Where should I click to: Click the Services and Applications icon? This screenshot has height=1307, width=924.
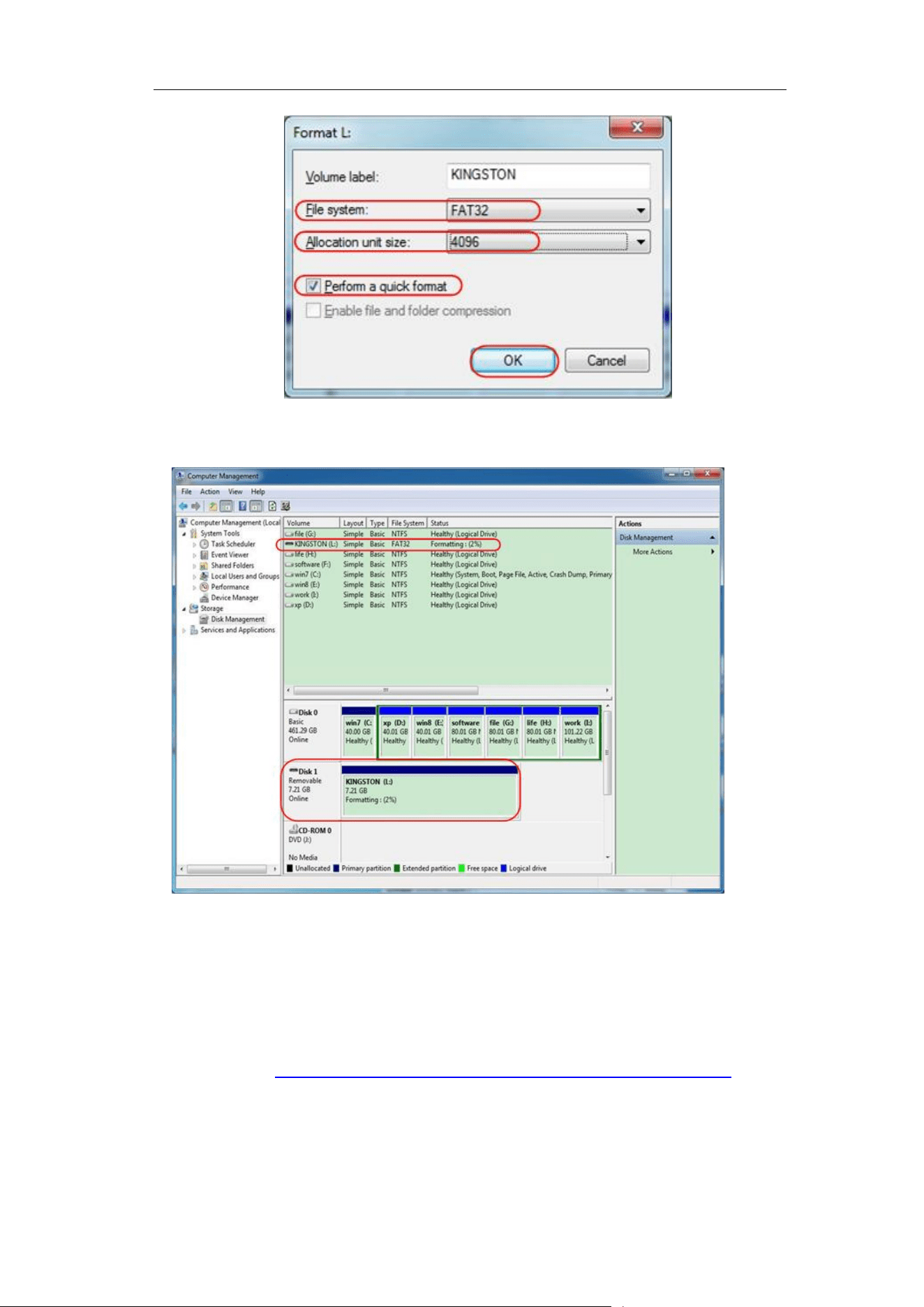pos(194,630)
